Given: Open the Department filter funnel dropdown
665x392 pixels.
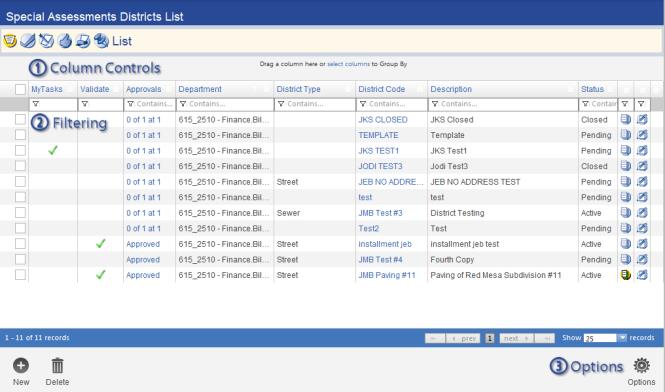Looking at the screenshot, I should [x=183, y=104].
